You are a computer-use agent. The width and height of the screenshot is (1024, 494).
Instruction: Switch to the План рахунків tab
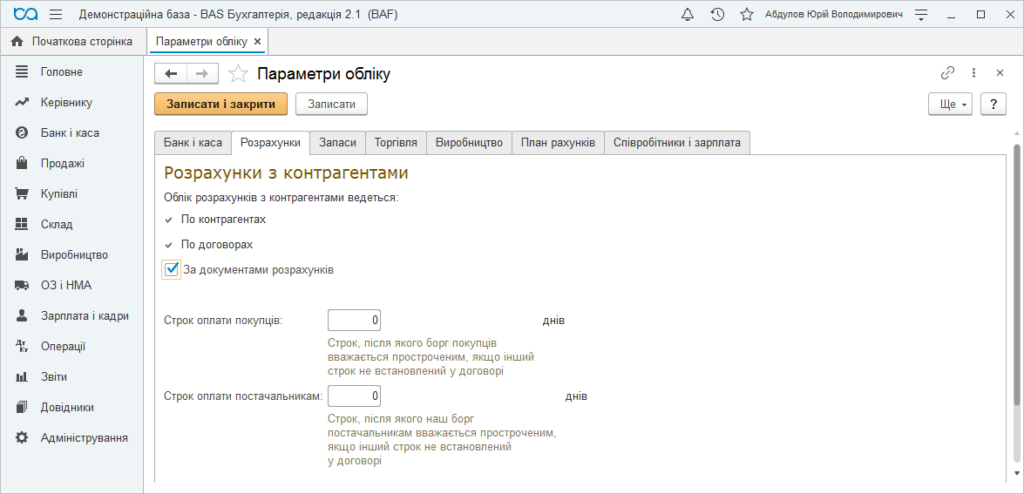pos(558,143)
